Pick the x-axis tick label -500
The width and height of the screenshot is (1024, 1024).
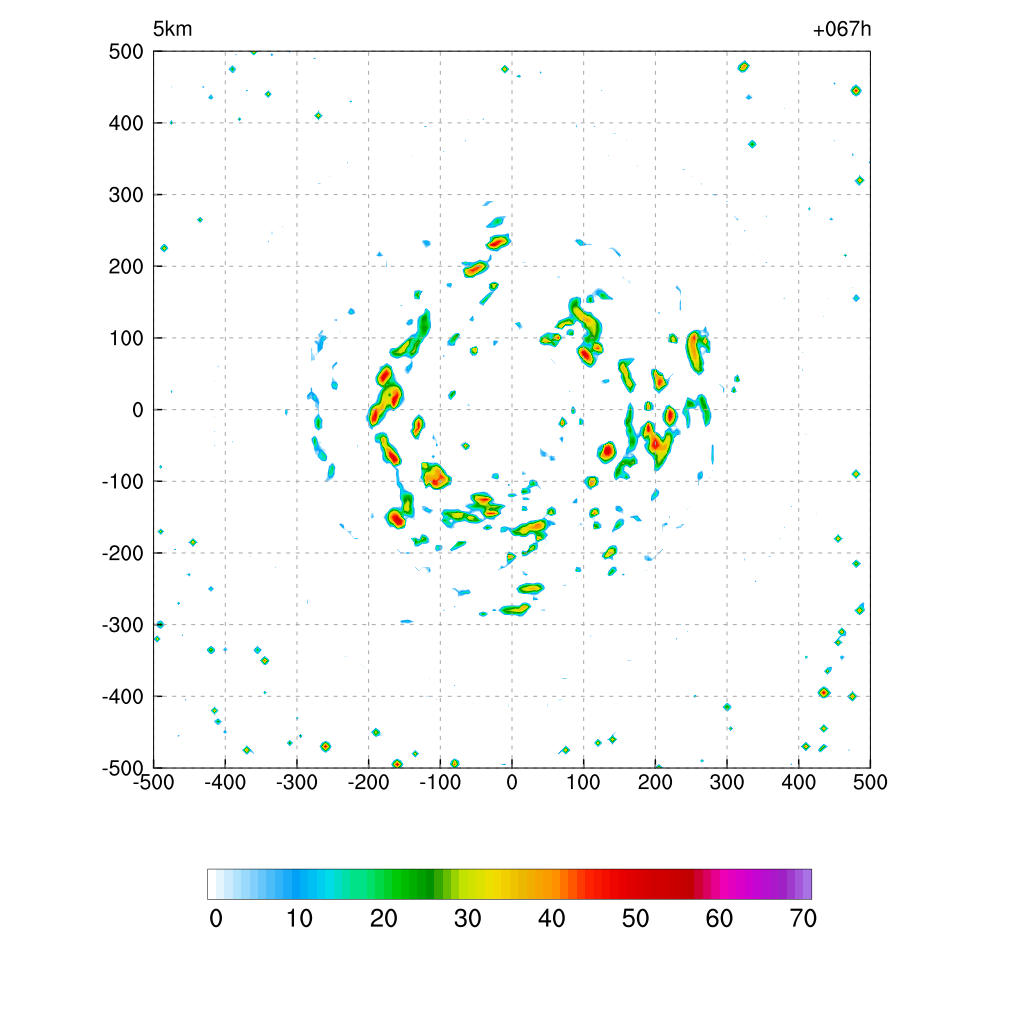coord(153,782)
